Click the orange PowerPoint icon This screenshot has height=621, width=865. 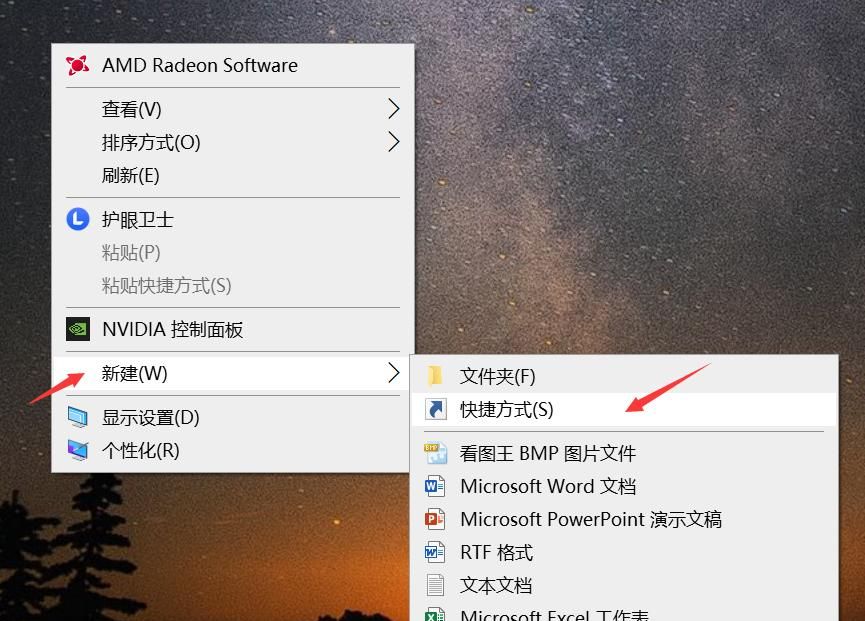click(x=435, y=519)
